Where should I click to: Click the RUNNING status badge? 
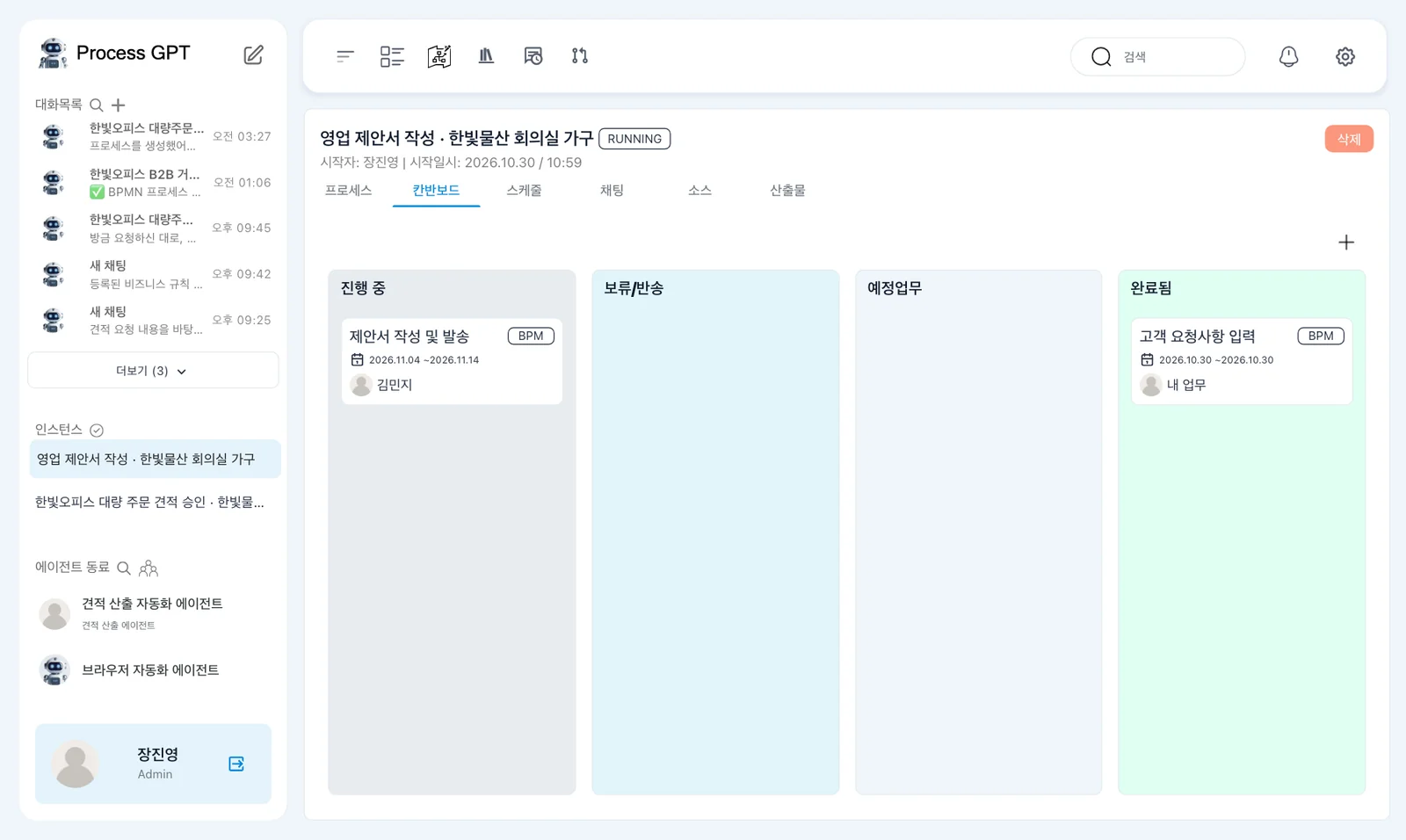point(634,139)
